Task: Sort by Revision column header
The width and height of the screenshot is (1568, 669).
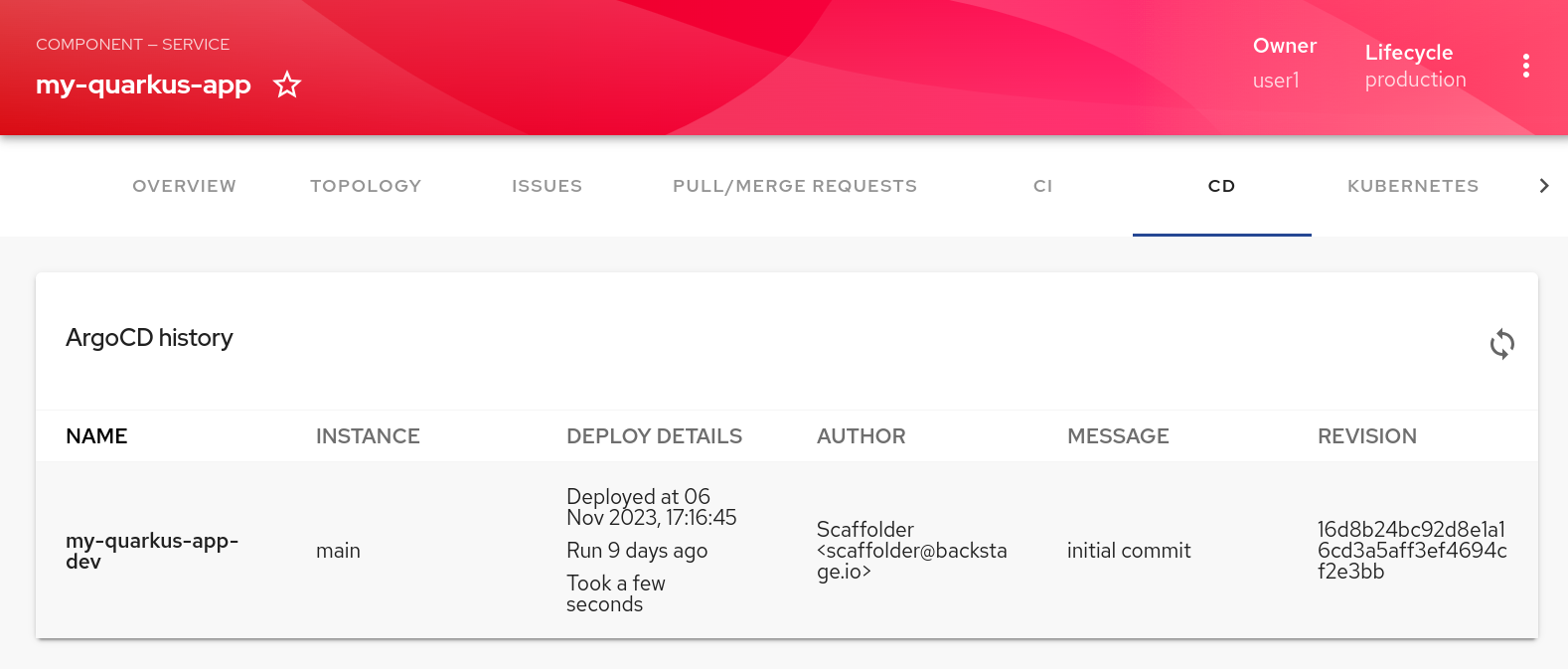Action: tap(1367, 436)
